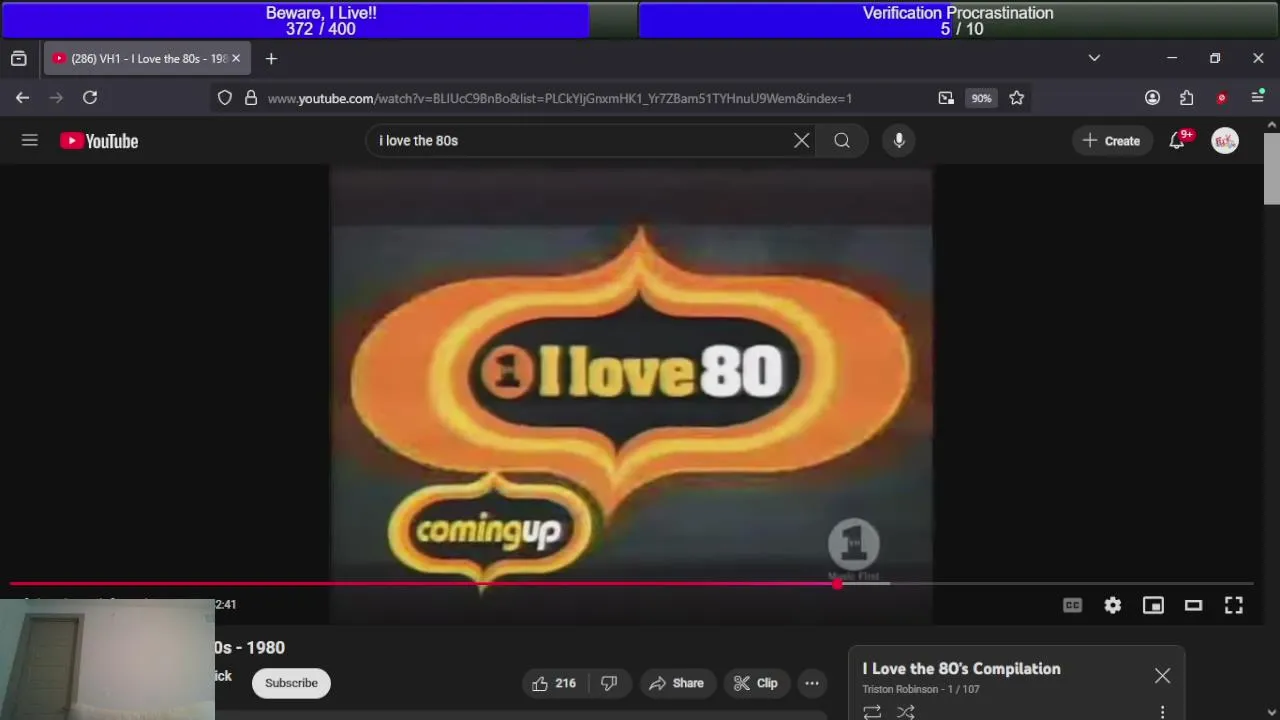Image resolution: width=1280 pixels, height=720 pixels.
Task: Open browser extensions puzzle icon
Action: point(1186,97)
